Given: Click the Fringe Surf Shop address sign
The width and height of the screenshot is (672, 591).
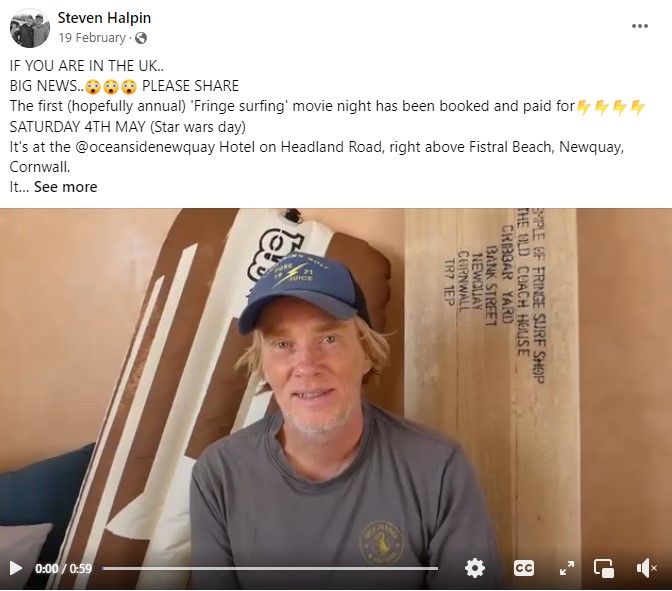Looking at the screenshot, I should 494,296.
